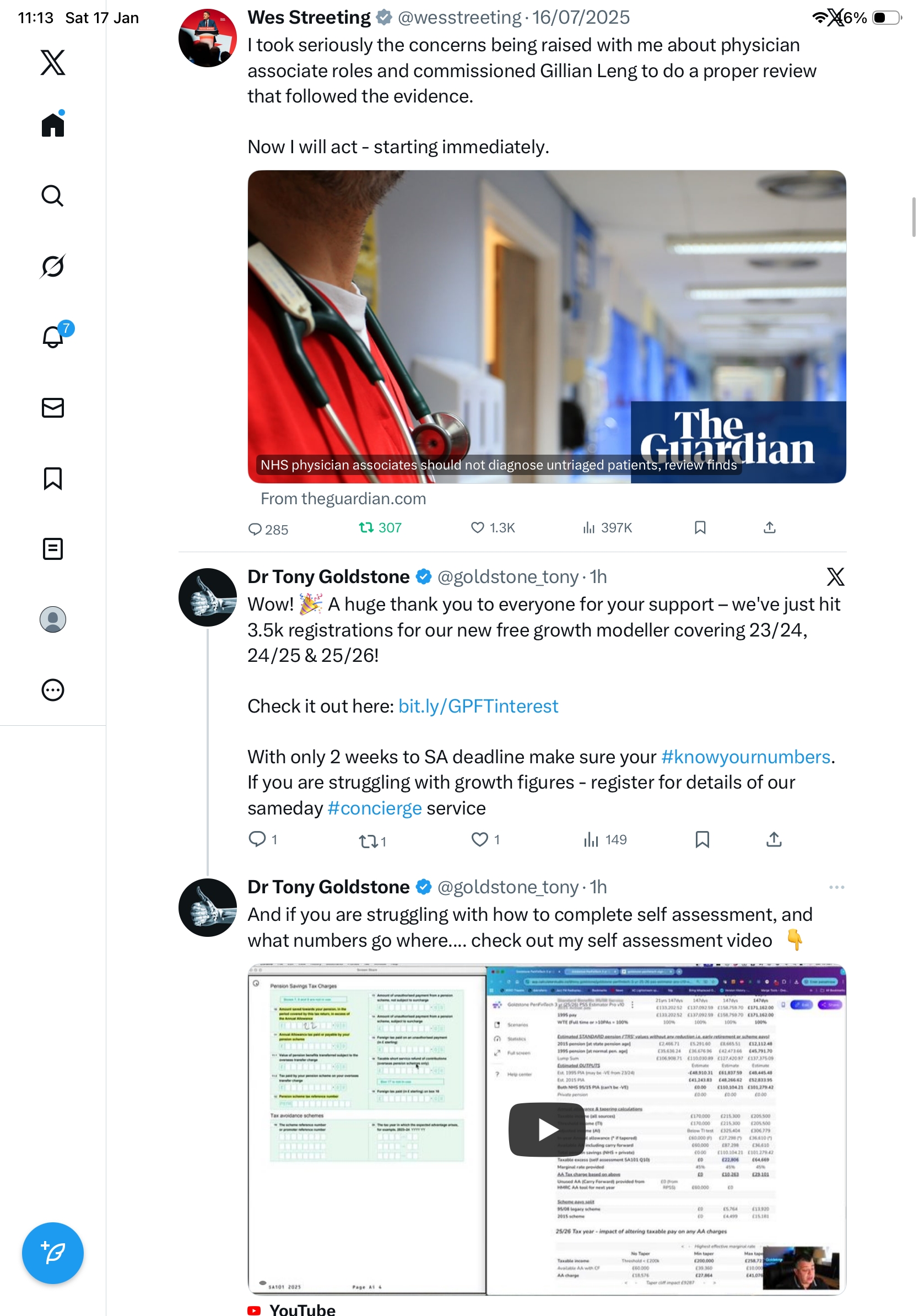Open the bit.ly/GPFTinterest link
This screenshot has height=1316, width=919.
(x=478, y=705)
